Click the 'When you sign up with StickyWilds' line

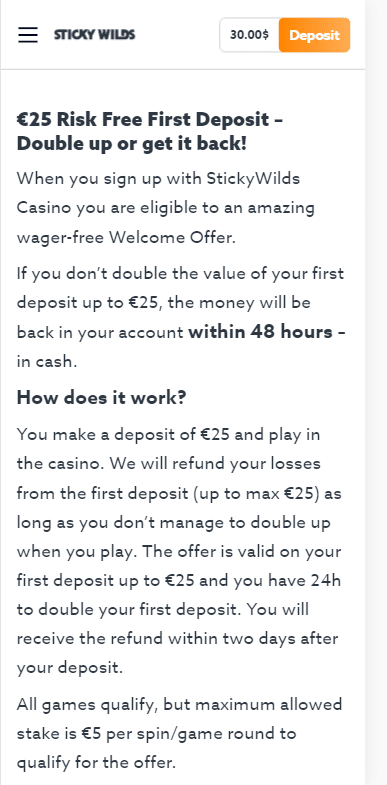[158, 179]
